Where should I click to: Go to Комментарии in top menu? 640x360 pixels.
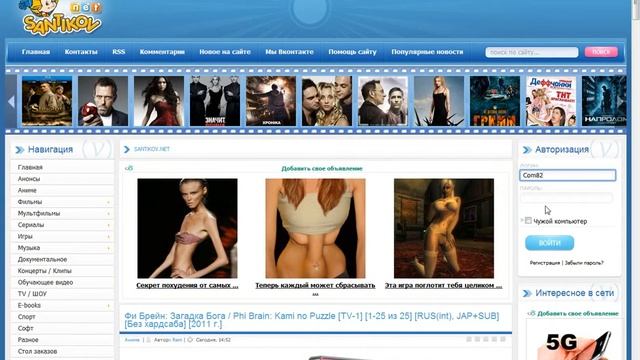tap(162, 52)
